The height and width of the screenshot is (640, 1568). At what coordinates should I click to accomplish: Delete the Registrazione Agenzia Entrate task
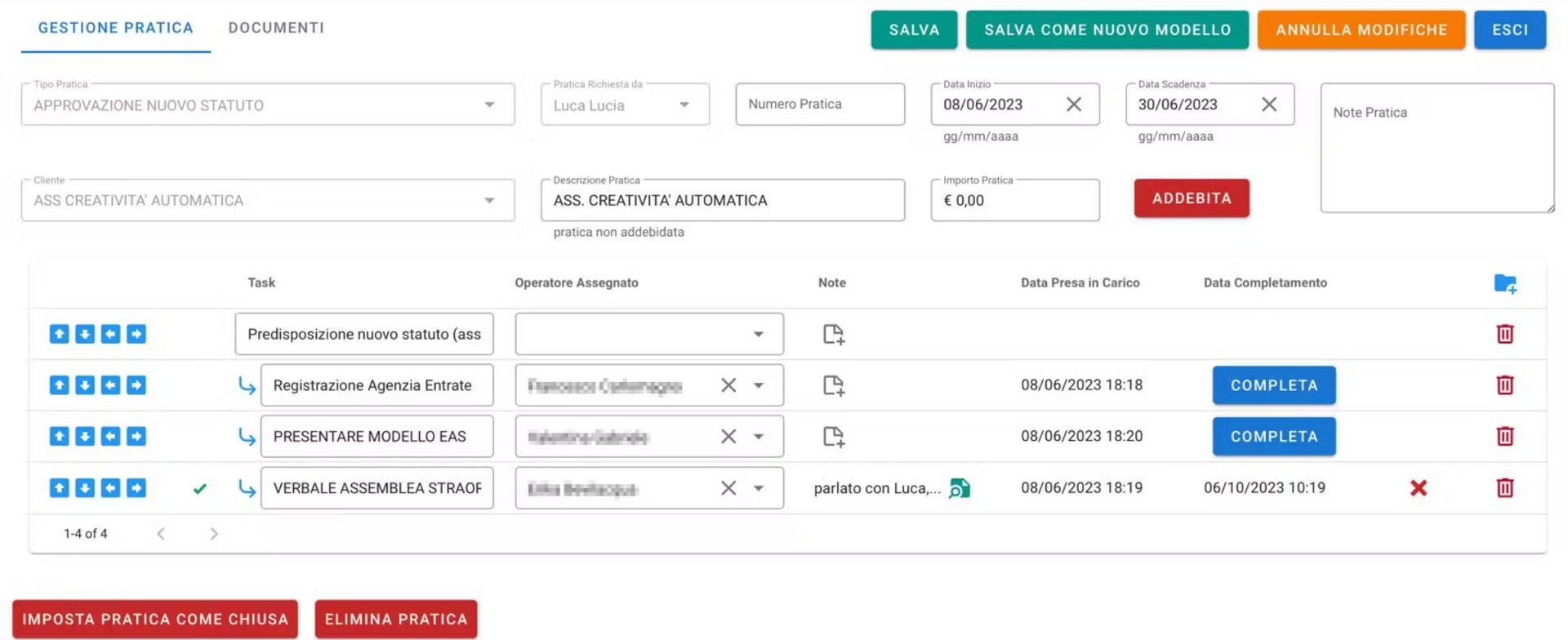(x=1505, y=385)
